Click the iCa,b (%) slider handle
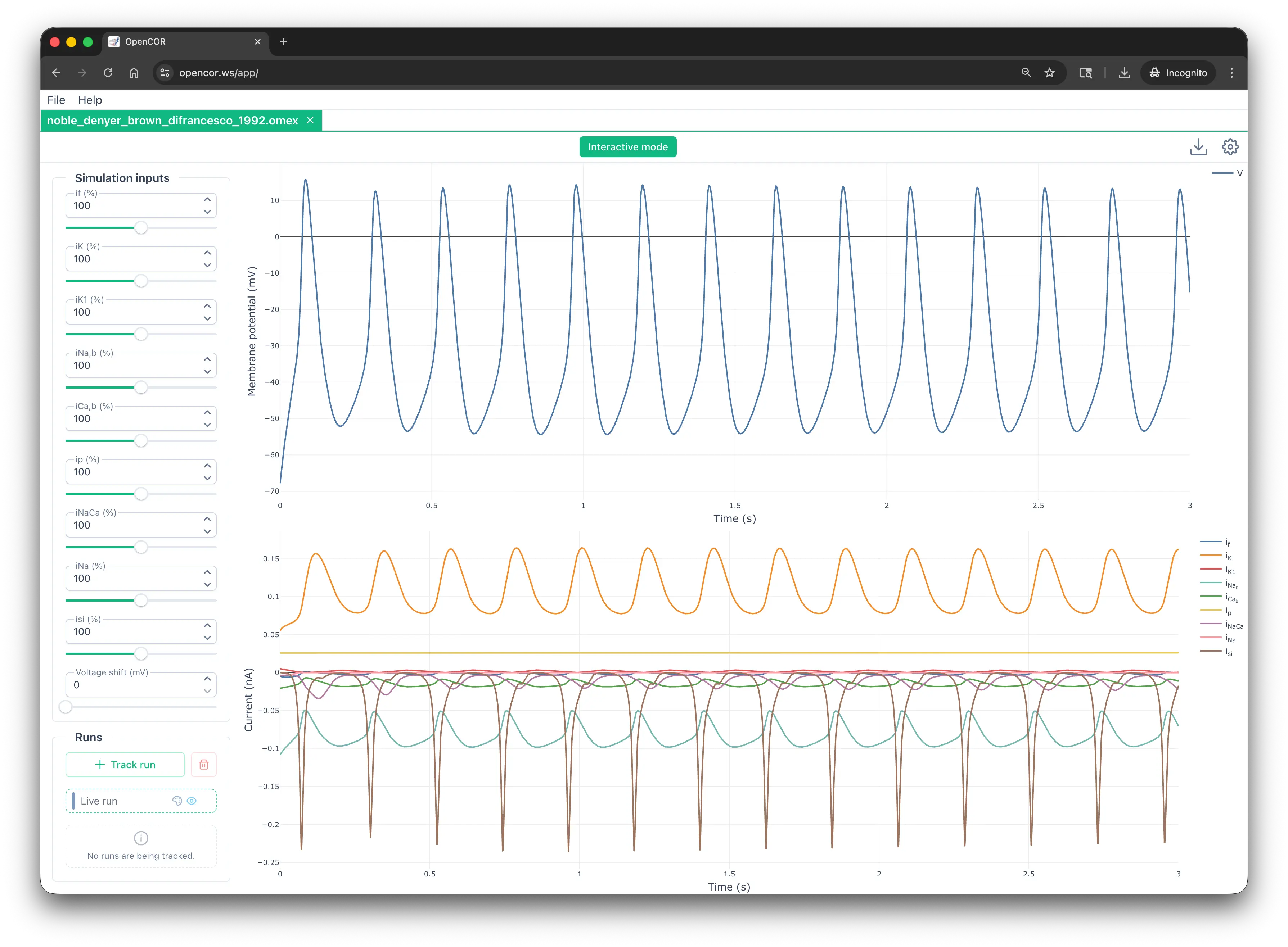 click(x=141, y=440)
